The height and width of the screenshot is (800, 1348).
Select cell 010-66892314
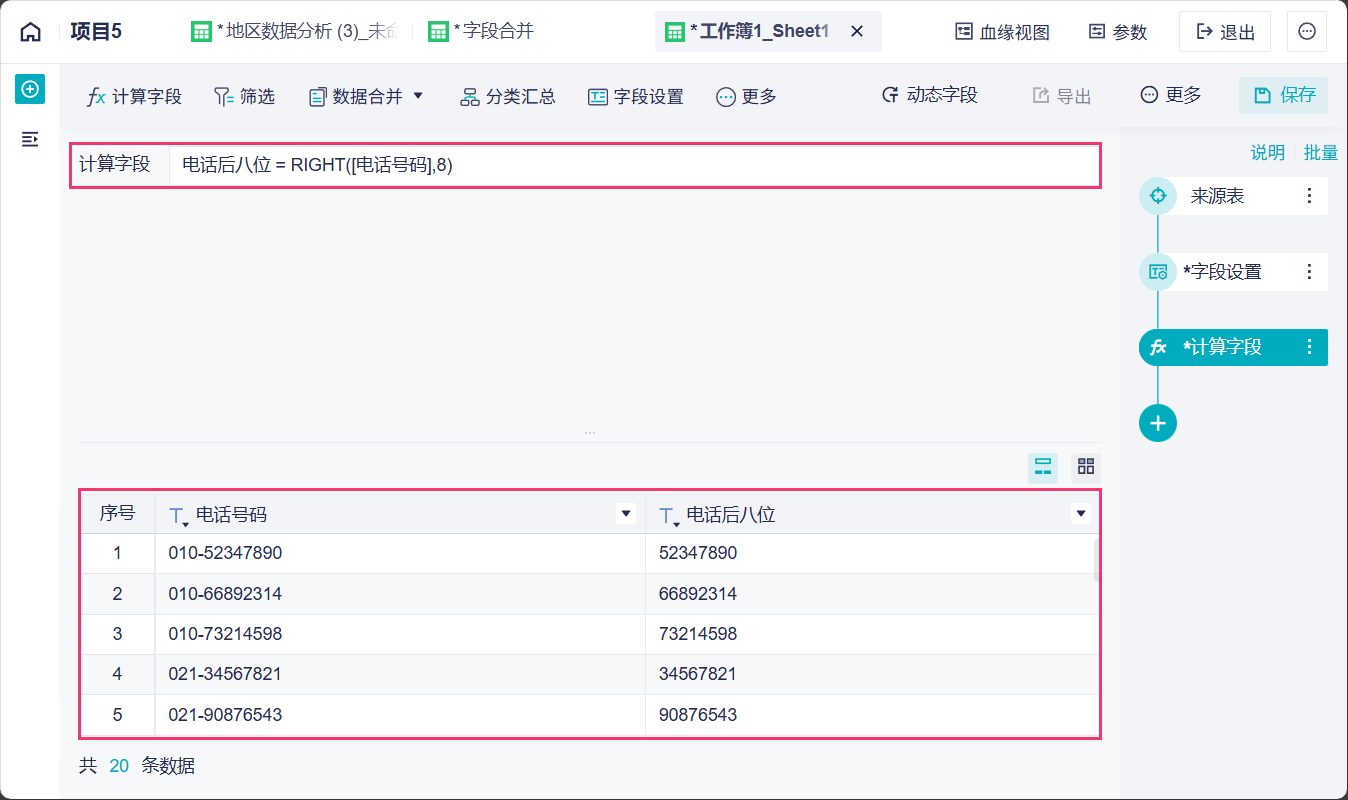coord(400,594)
